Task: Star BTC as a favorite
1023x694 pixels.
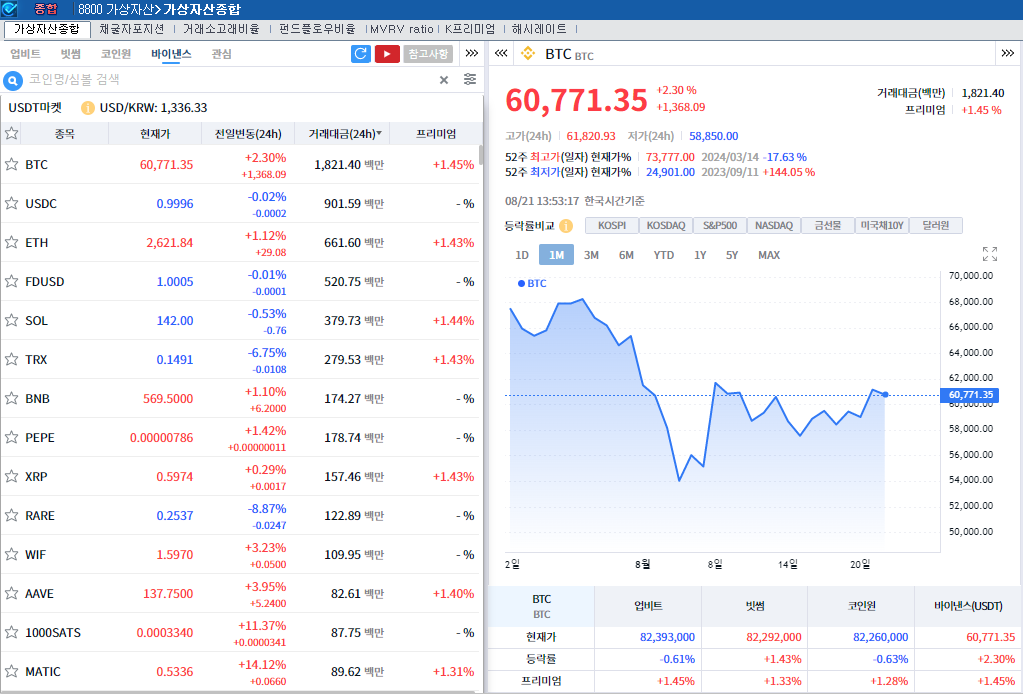Action: click(12, 164)
